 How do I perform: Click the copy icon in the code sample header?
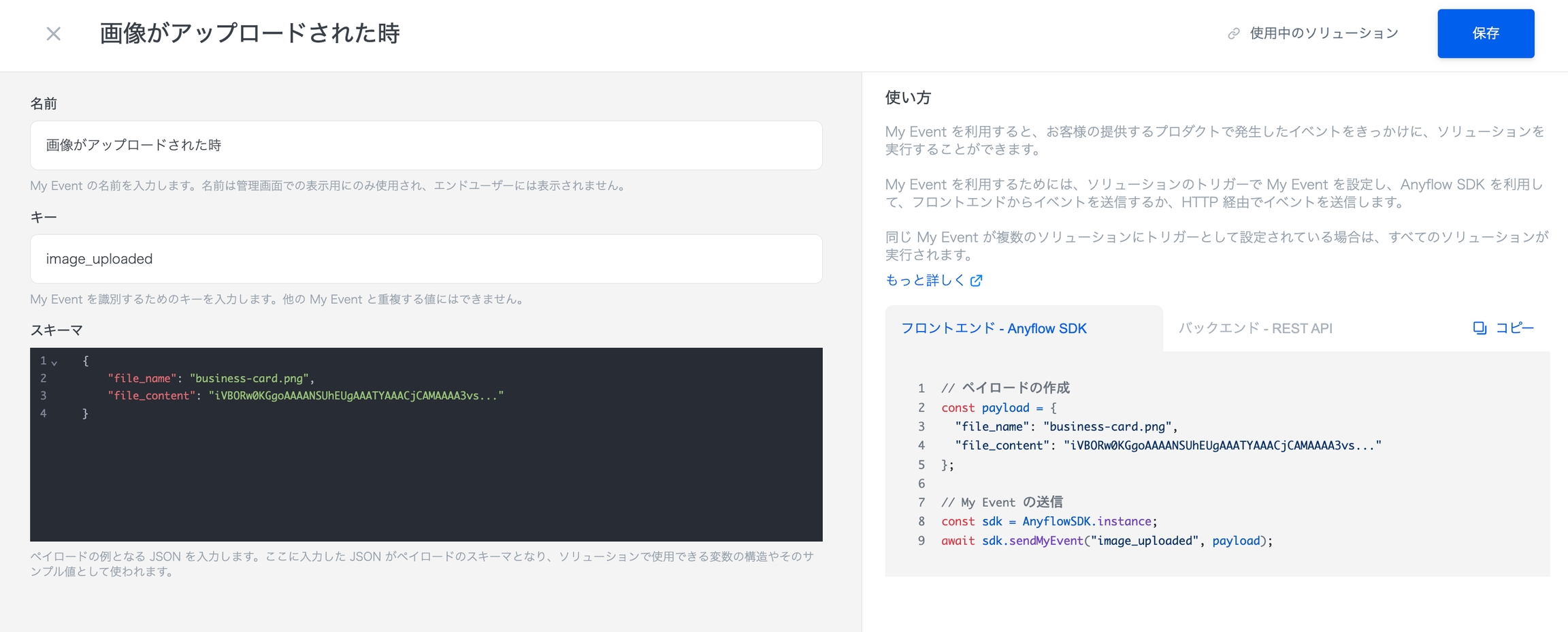pyautogui.click(x=1480, y=328)
